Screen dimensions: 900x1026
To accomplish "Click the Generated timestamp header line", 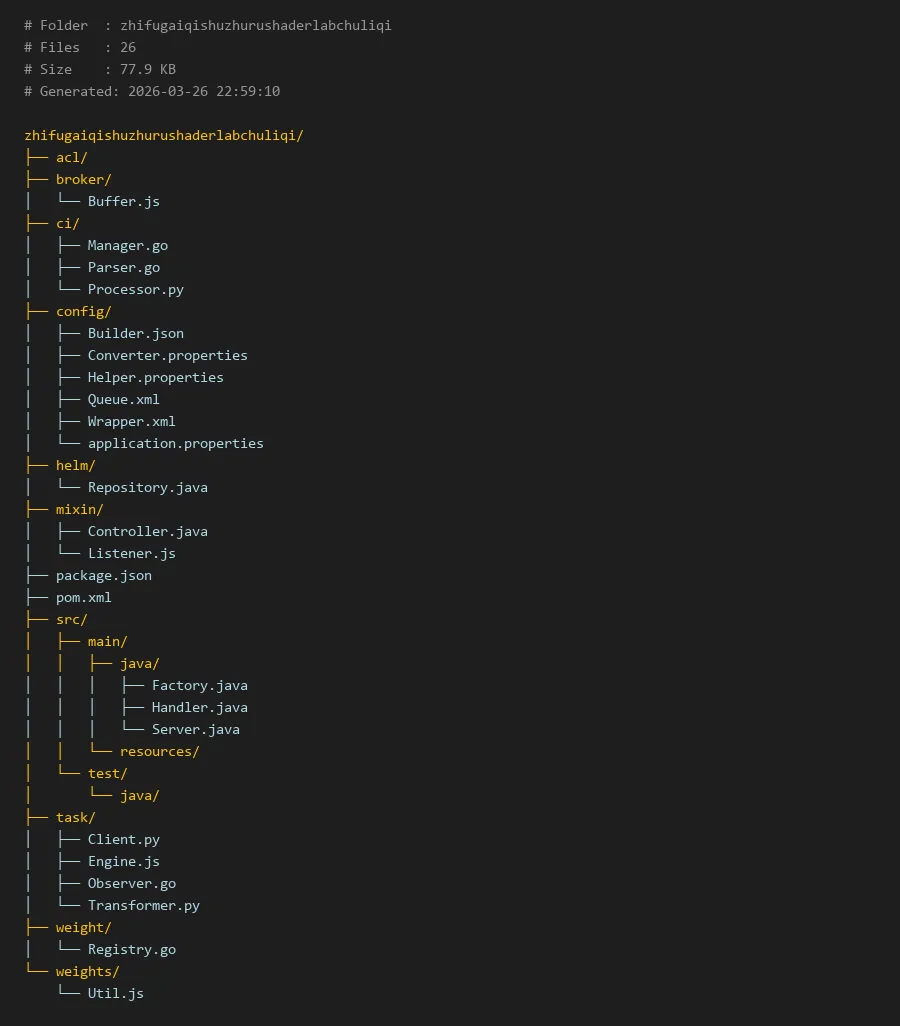I will 152,91.
